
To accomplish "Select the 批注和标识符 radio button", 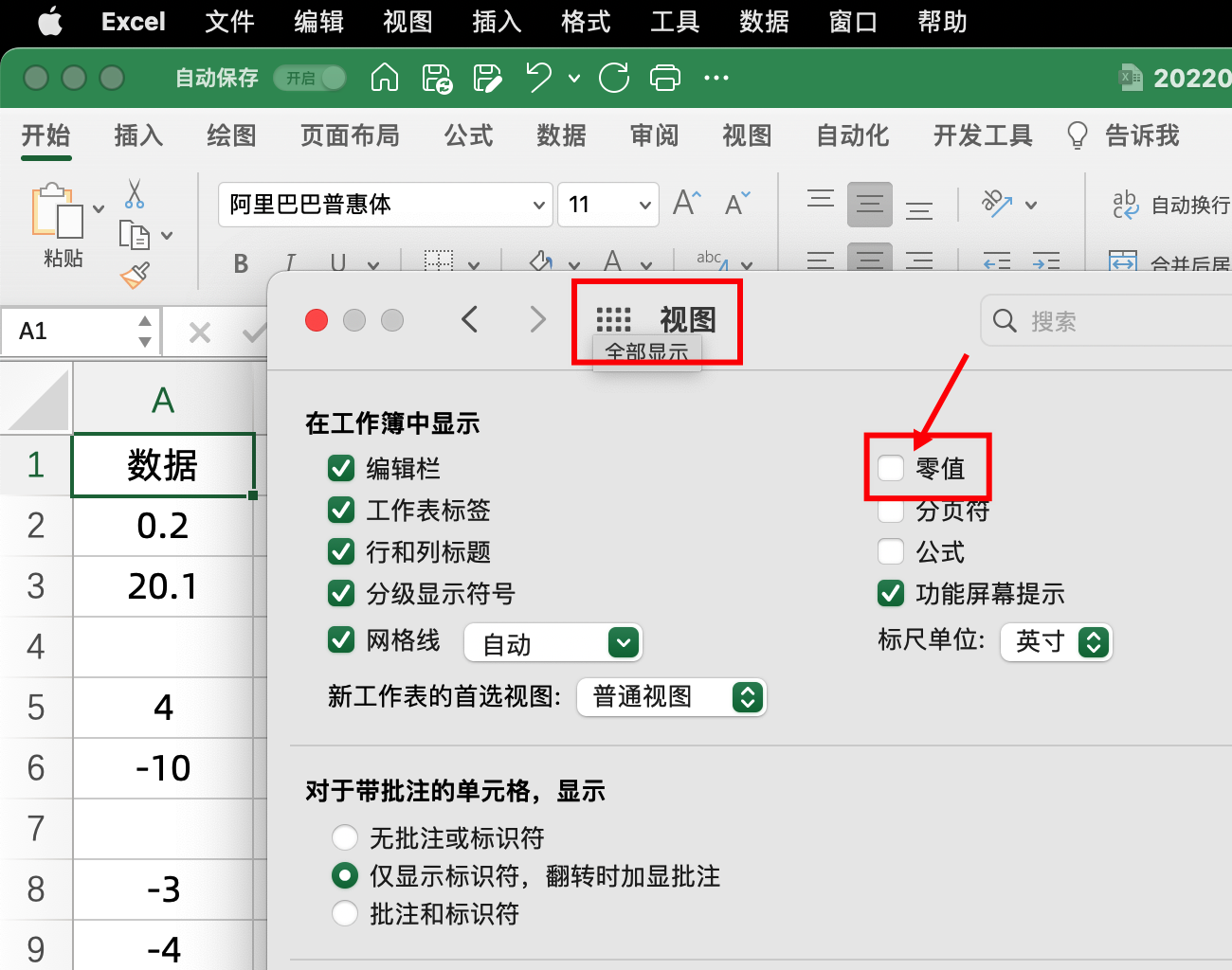I will pos(345,913).
